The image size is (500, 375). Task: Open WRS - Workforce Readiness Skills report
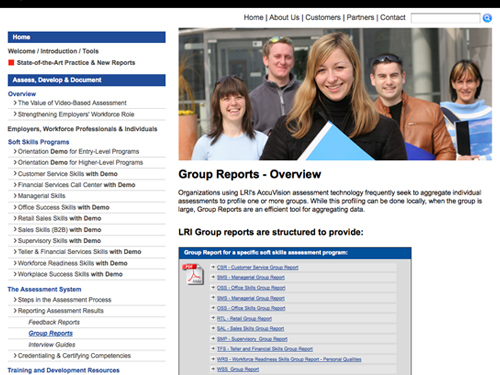coord(289,359)
